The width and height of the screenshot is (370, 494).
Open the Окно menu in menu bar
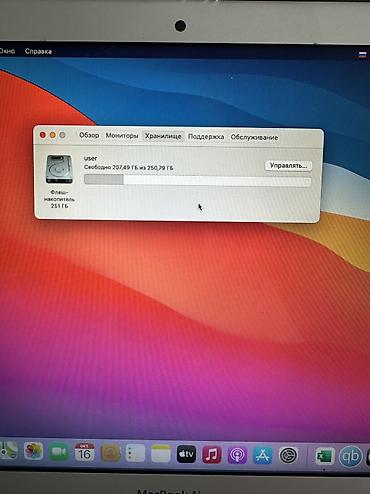click(x=7, y=51)
